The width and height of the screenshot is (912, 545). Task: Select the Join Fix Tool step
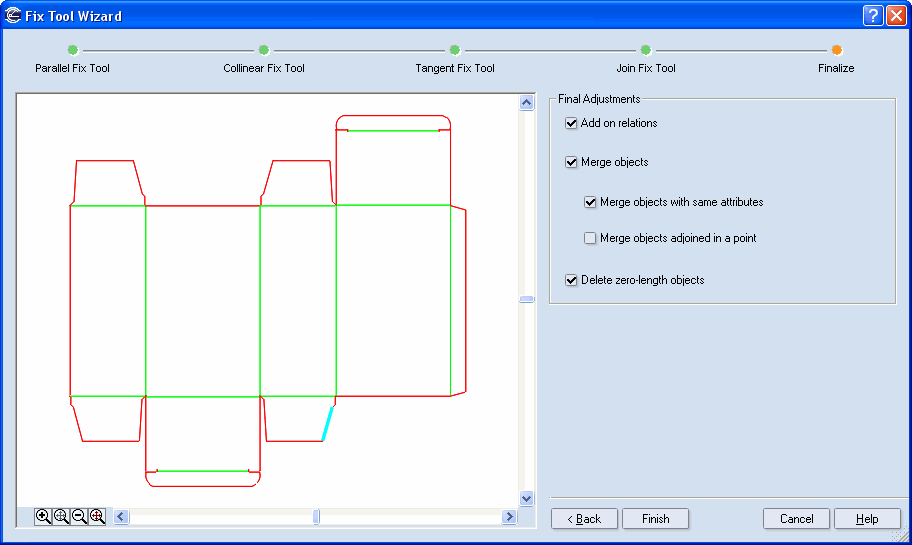pyautogui.click(x=646, y=50)
